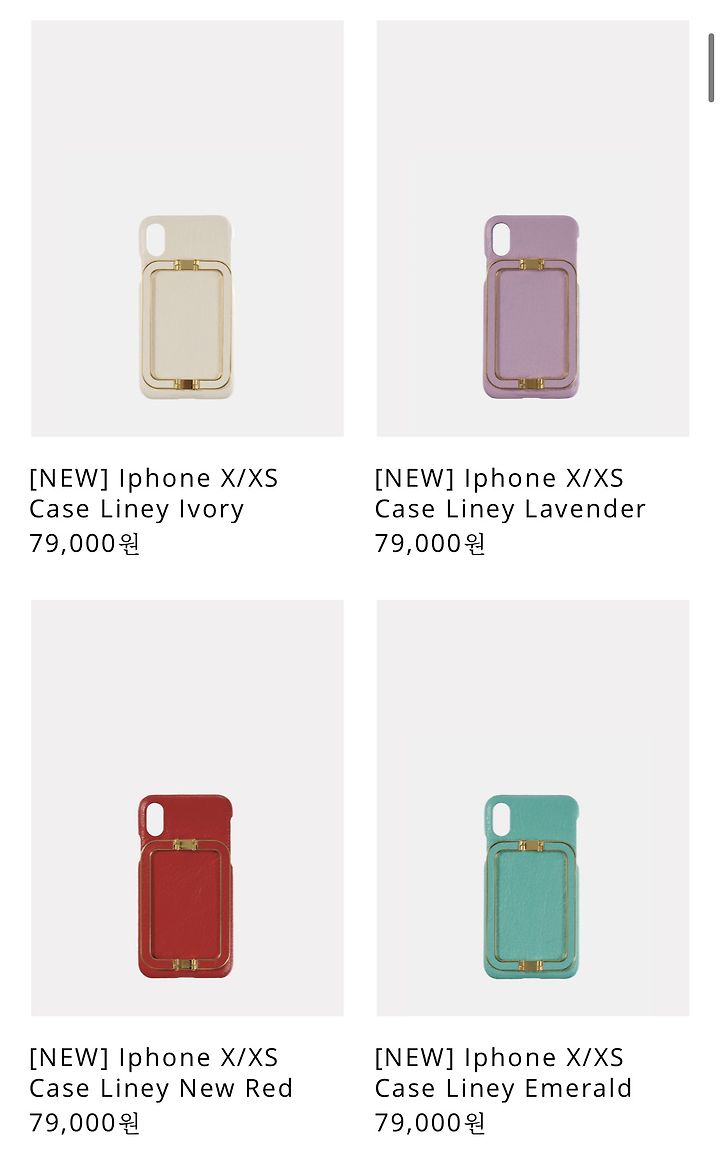Open the Ivory phone case product image
Image resolution: width=720 pixels, height=1155 pixels.
pos(187,228)
